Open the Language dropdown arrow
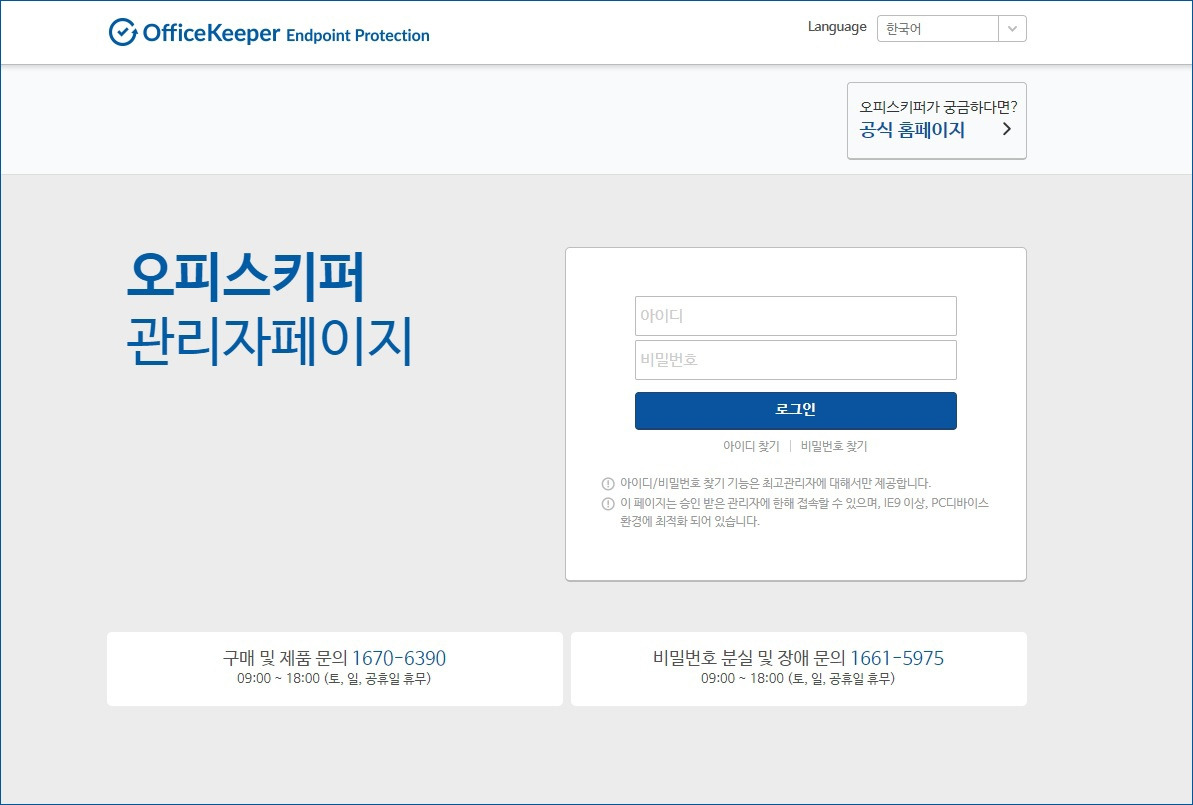The width and height of the screenshot is (1193, 805). 1012,29
